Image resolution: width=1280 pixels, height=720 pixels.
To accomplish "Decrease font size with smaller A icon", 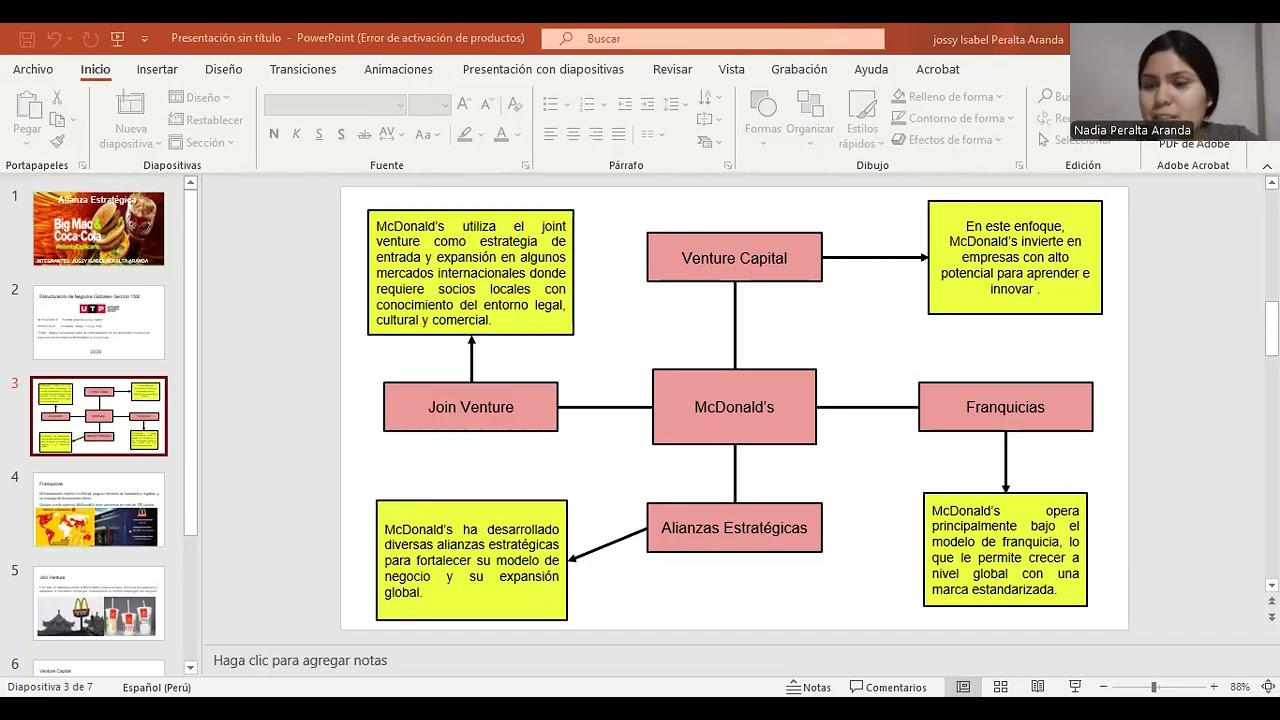I will pyautogui.click(x=488, y=104).
